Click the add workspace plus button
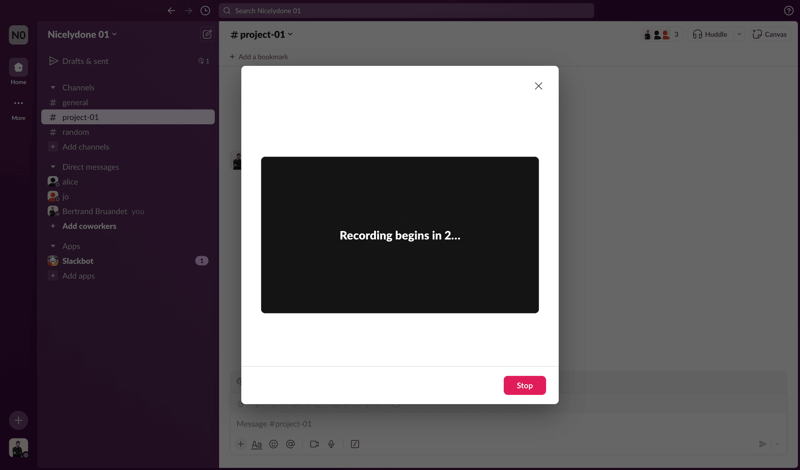The width and height of the screenshot is (800, 470). pos(18,420)
